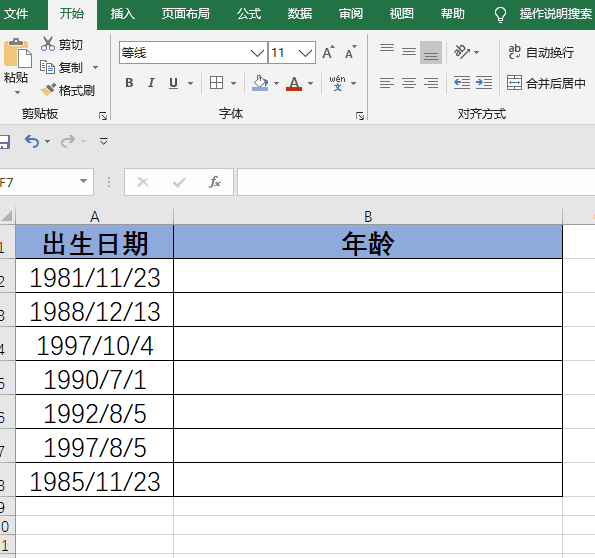Click the Wrap Text (自动换行) button
Viewport: 595px width, 558px height.
click(x=541, y=52)
